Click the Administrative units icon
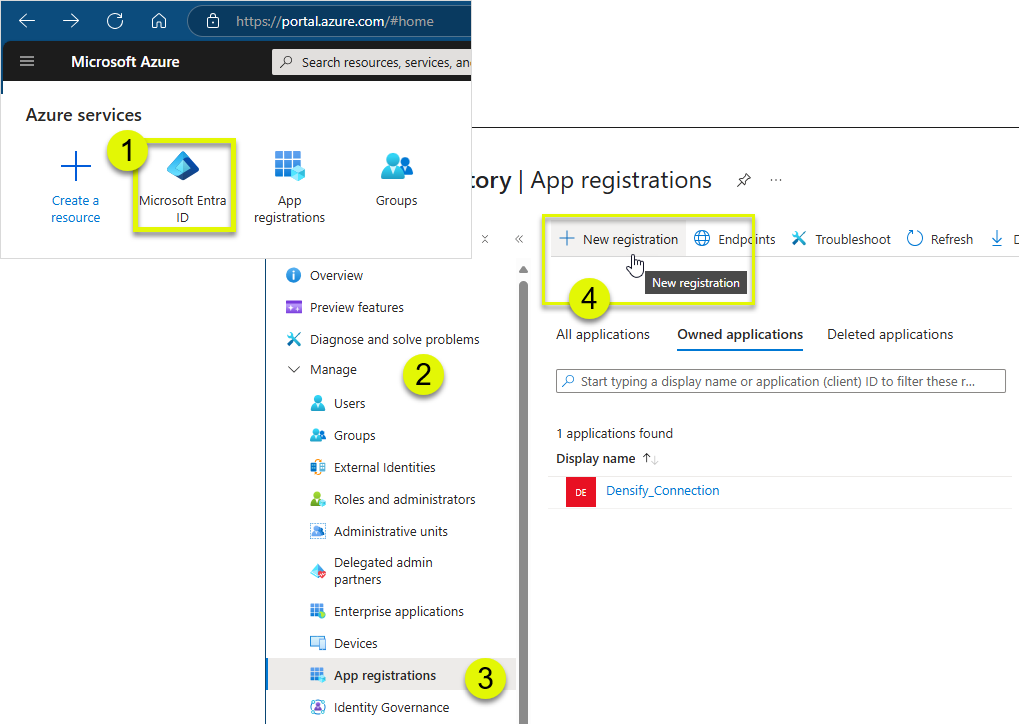 coord(318,531)
